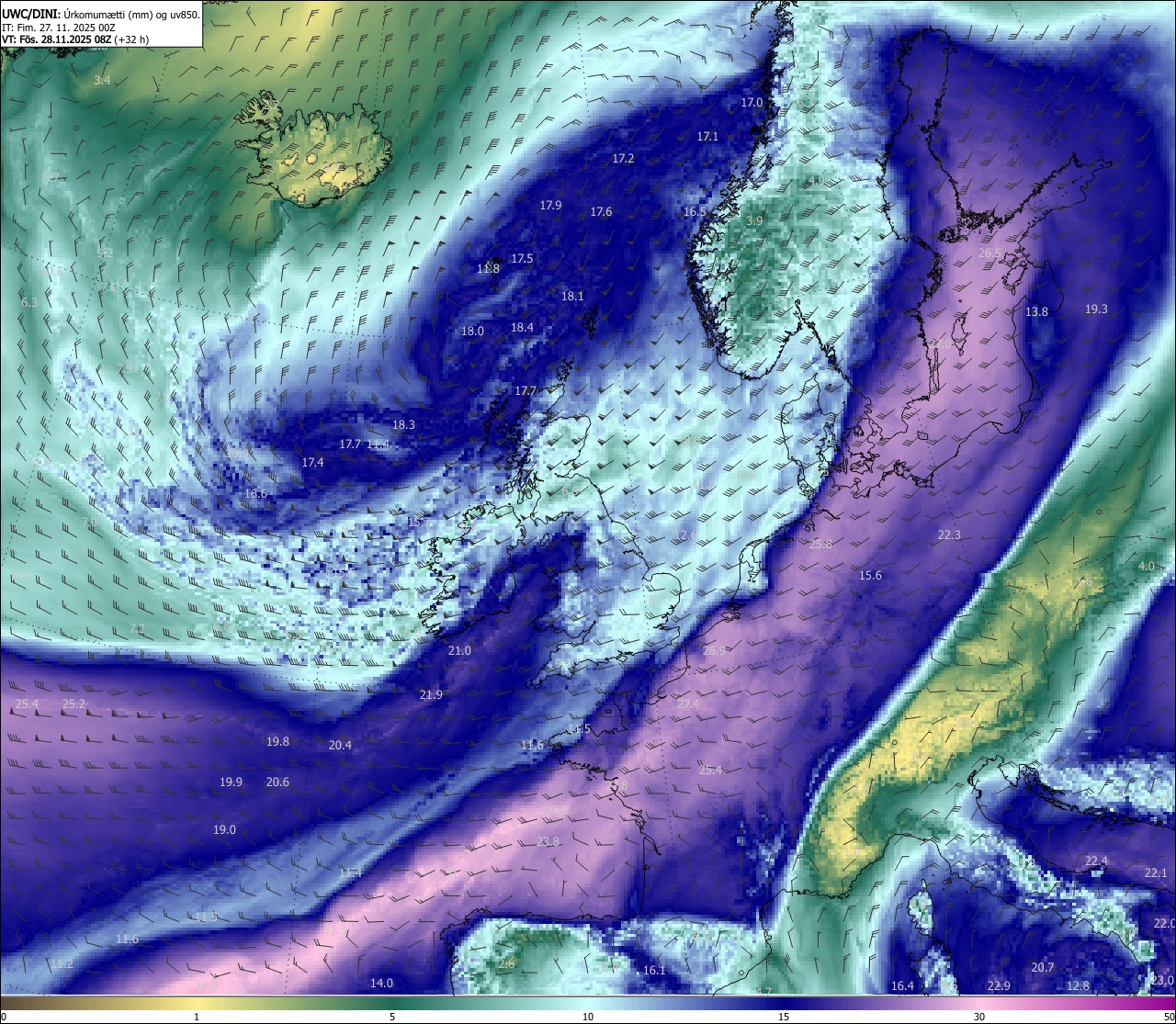Click the color scale label 15
The height and width of the screenshot is (1024, 1176).
784,1017
